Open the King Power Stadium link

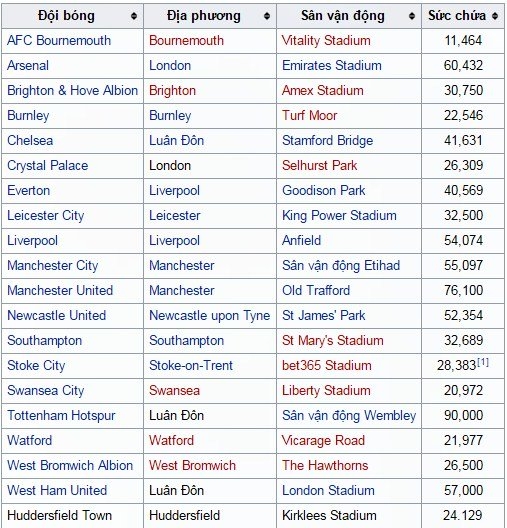pyautogui.click(x=339, y=216)
